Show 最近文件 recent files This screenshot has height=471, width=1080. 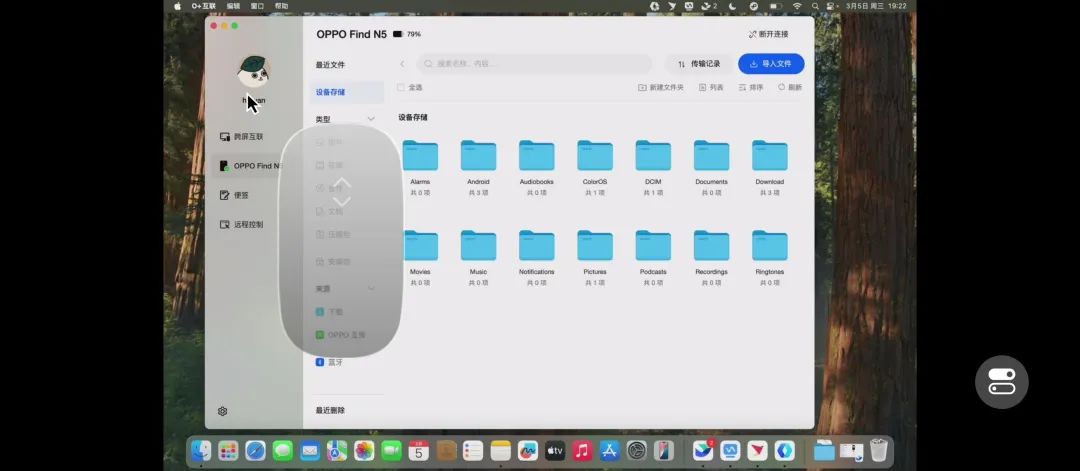click(331, 65)
